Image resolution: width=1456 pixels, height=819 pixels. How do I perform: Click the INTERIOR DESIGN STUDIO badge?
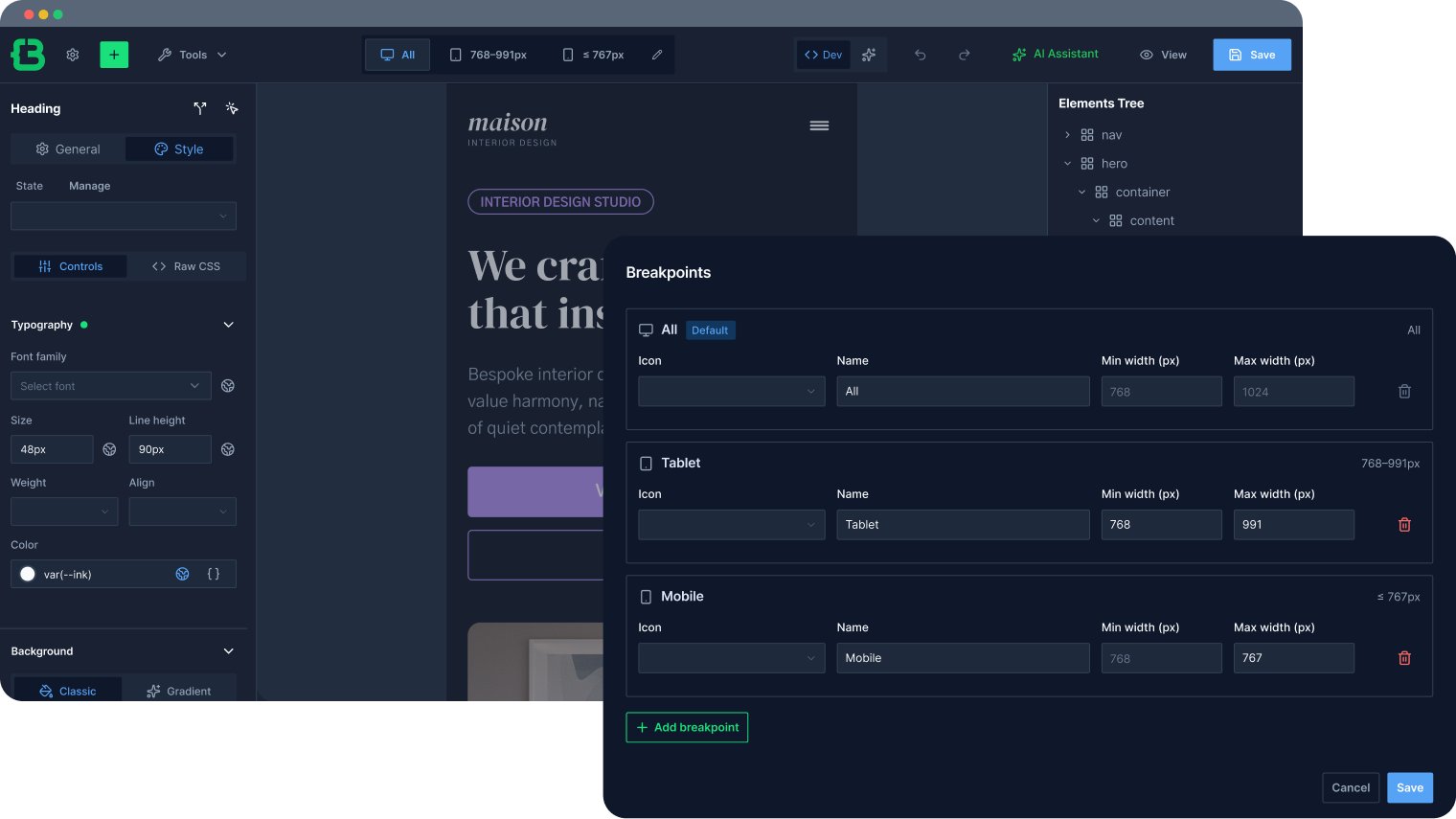560,202
